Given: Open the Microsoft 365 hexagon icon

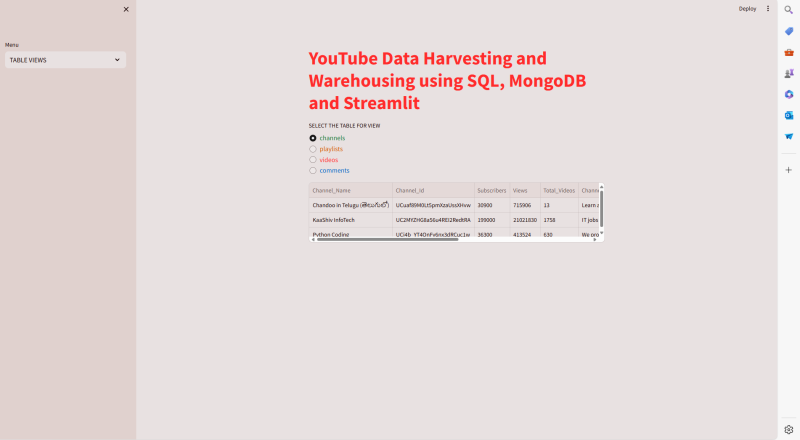Looking at the screenshot, I should coord(789,94).
